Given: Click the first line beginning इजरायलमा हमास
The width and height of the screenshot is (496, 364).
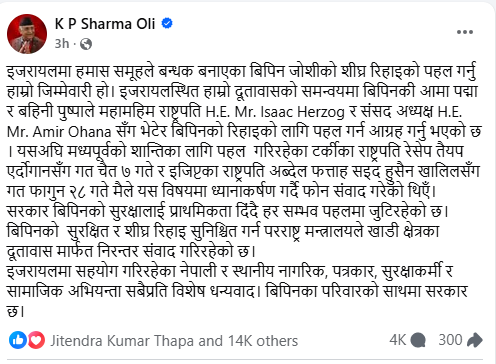Looking at the screenshot, I should [x=241, y=72].
